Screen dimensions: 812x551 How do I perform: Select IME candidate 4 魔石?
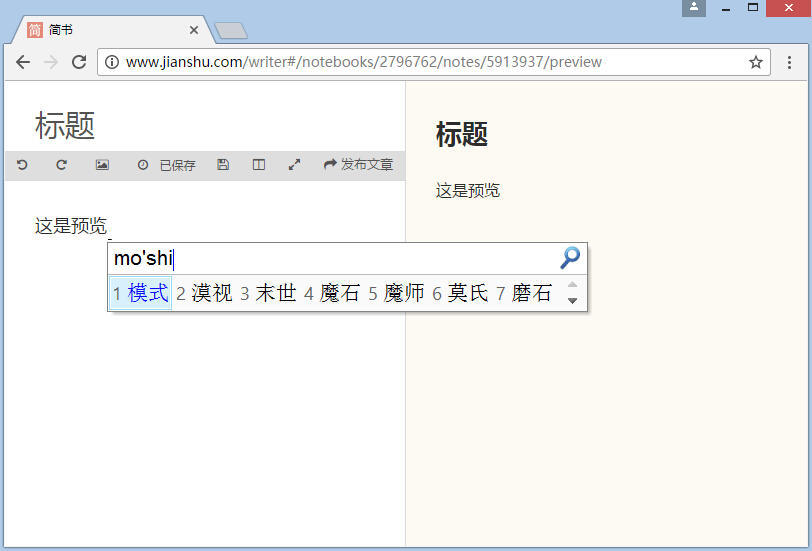coord(332,293)
